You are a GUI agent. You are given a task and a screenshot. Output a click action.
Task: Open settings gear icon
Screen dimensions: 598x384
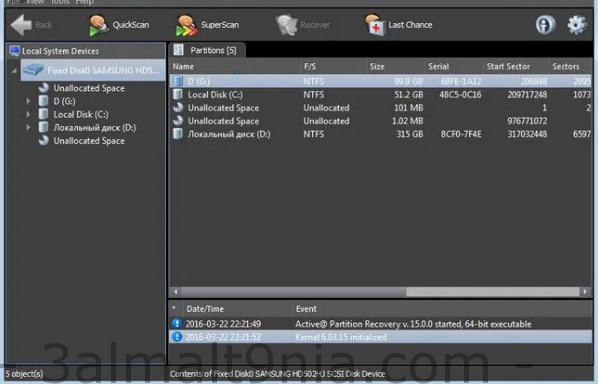click(x=577, y=25)
